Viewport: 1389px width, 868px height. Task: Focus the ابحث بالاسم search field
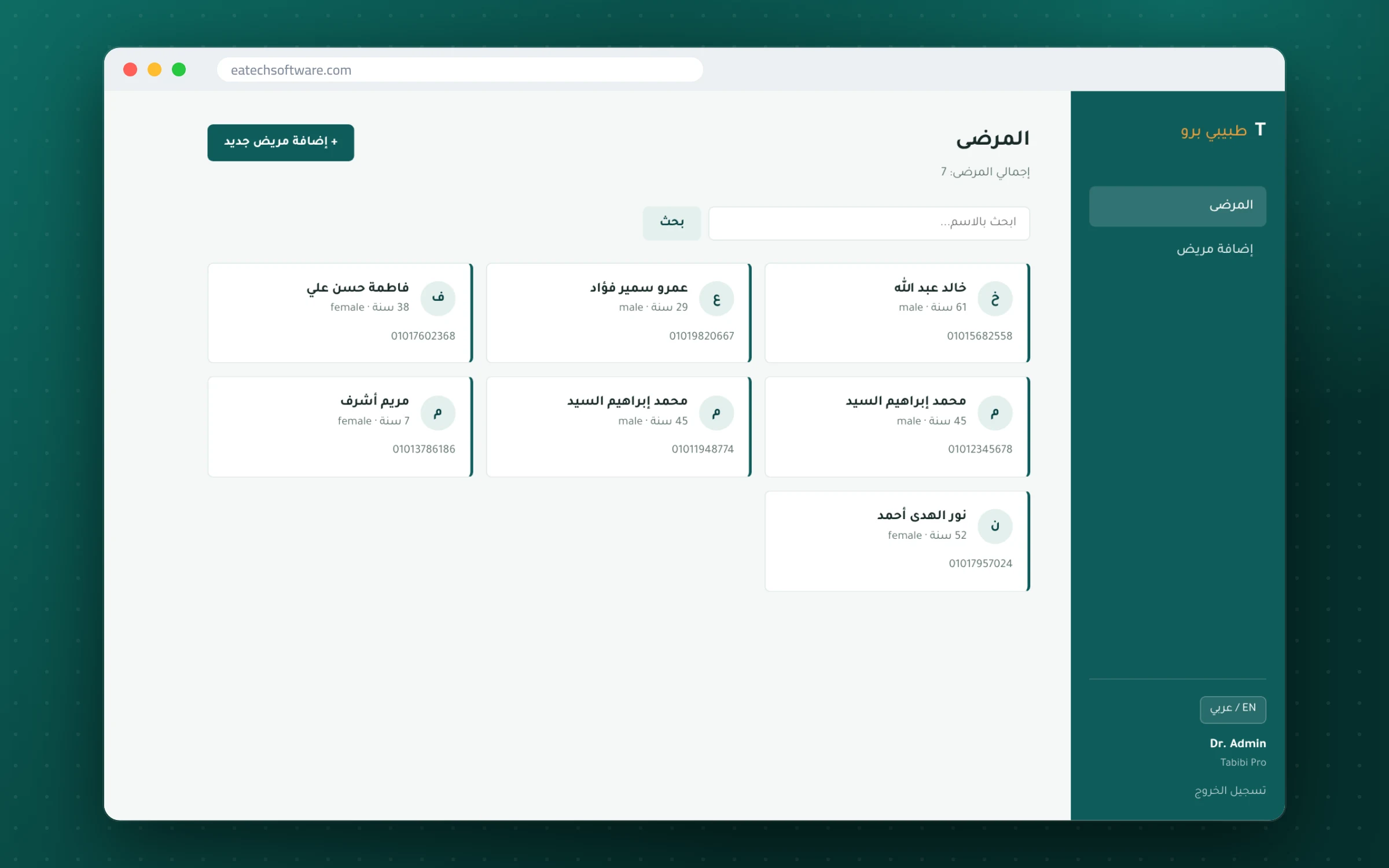pos(869,223)
